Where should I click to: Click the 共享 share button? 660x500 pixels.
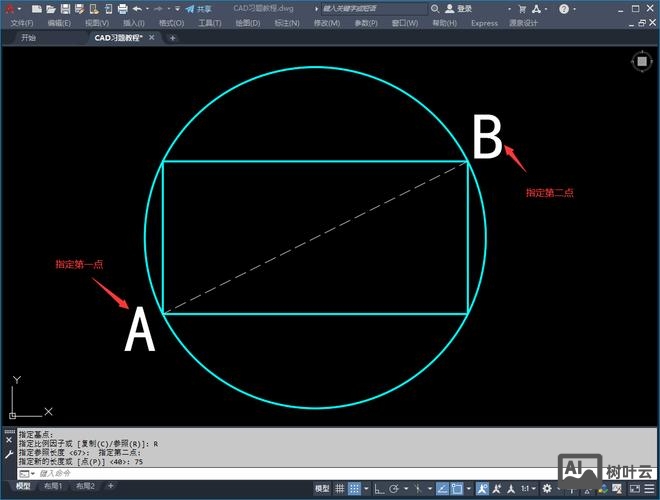point(198,8)
